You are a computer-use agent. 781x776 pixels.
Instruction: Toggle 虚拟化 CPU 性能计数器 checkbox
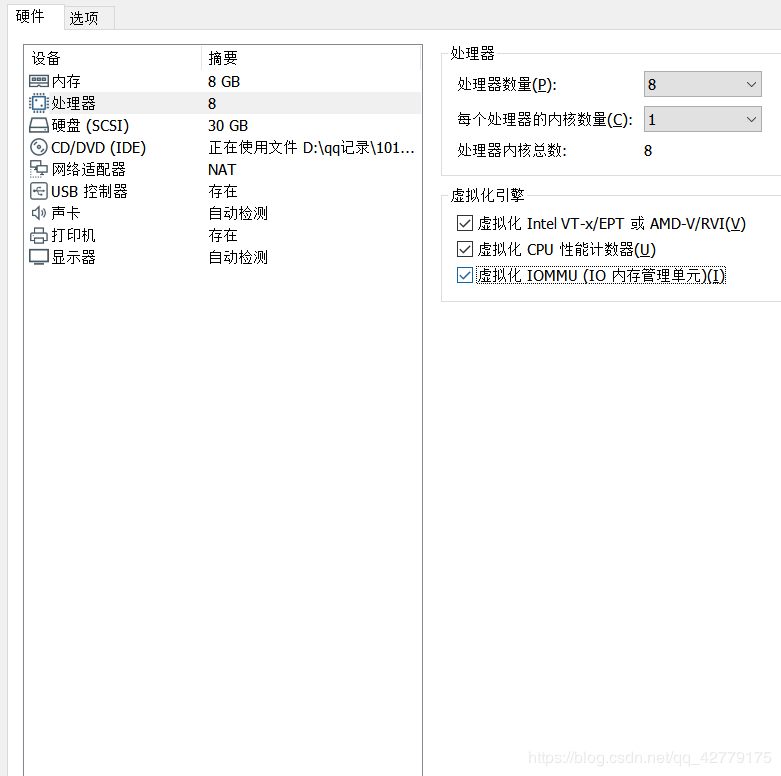(x=464, y=249)
